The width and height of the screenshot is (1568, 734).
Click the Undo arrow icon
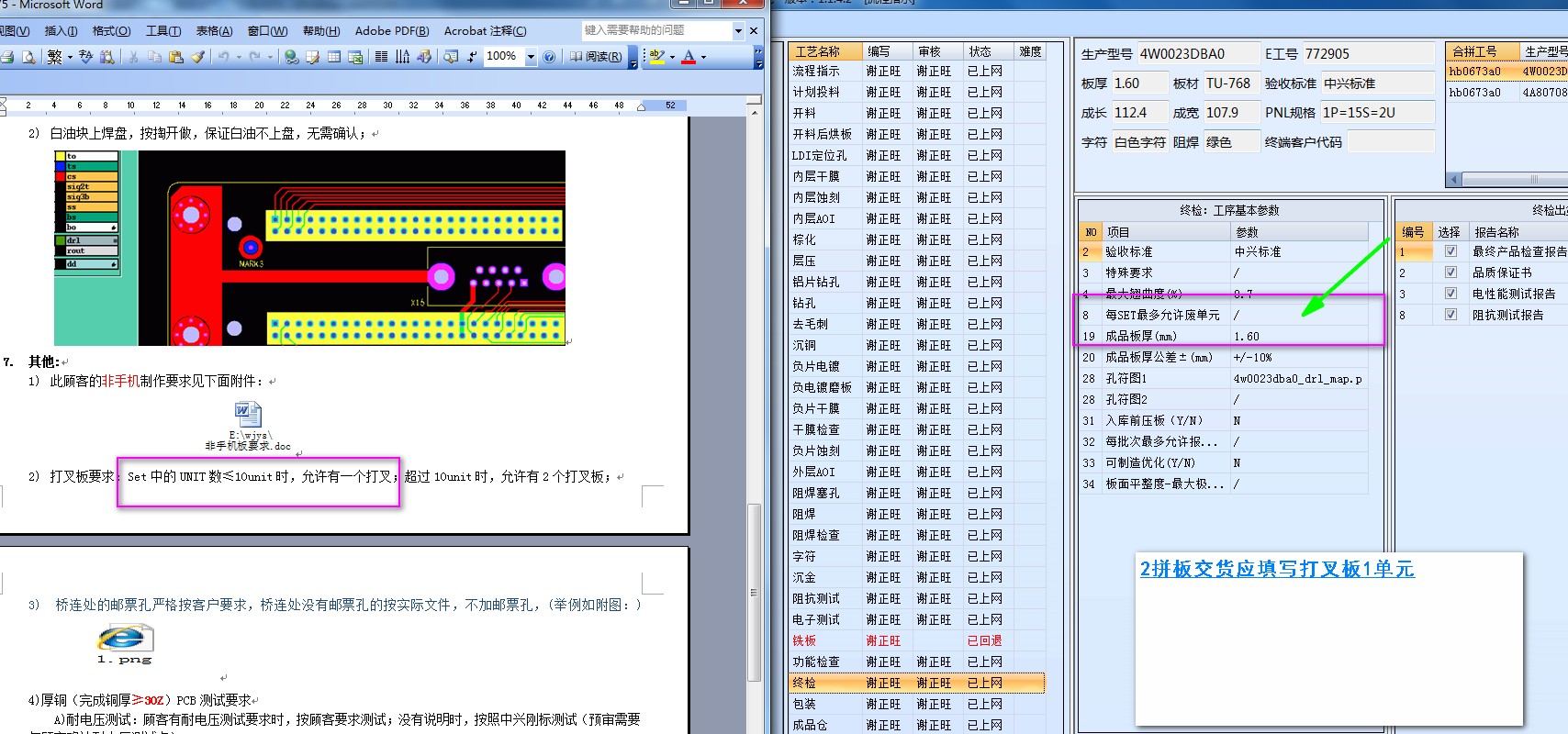point(224,57)
